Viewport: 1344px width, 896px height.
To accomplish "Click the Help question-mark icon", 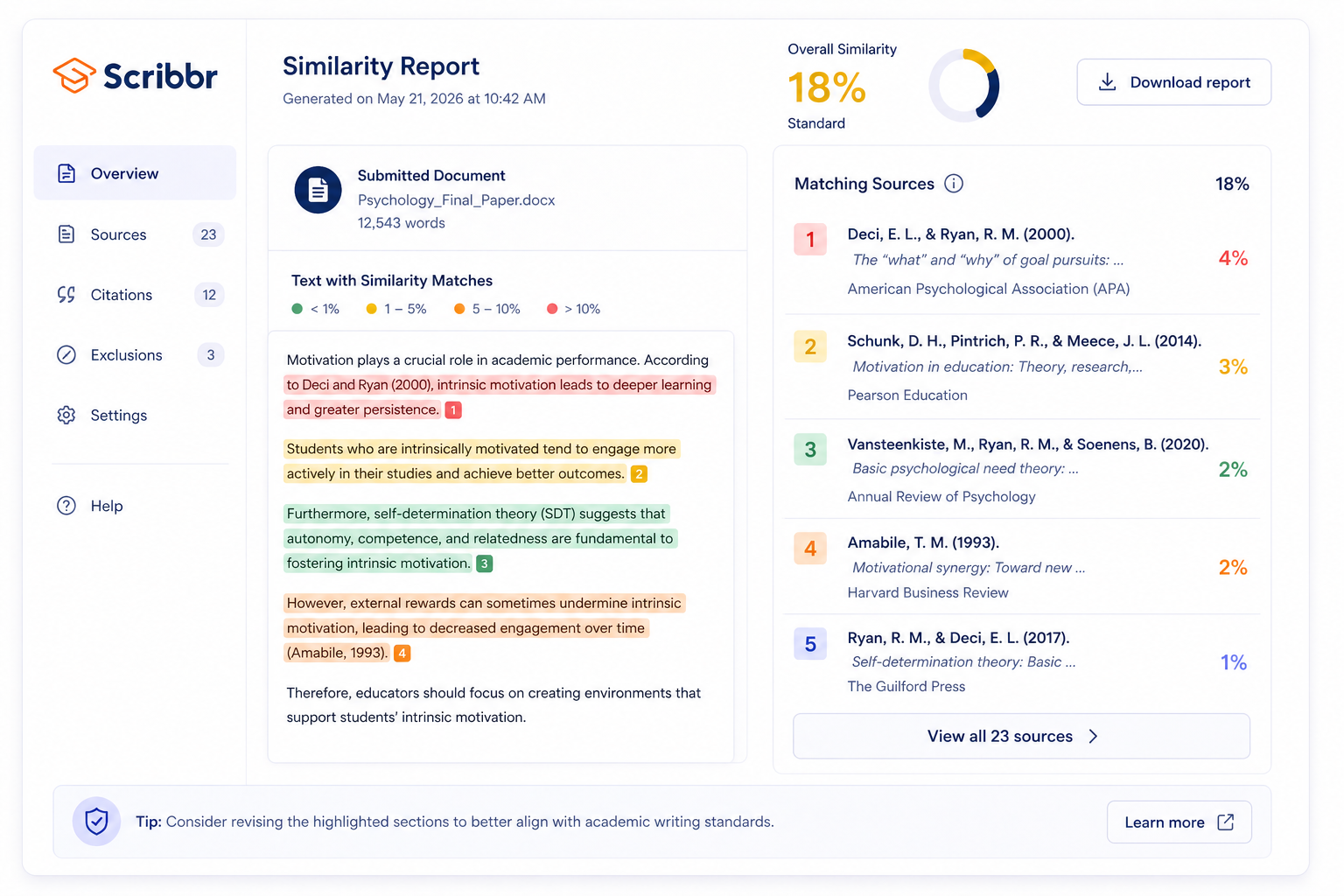I will click(x=66, y=506).
